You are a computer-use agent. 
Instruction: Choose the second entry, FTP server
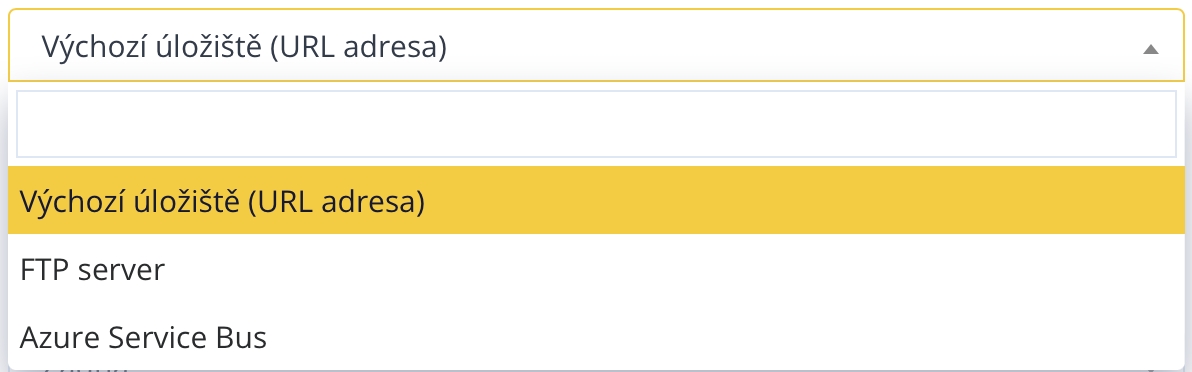[x=596, y=269]
